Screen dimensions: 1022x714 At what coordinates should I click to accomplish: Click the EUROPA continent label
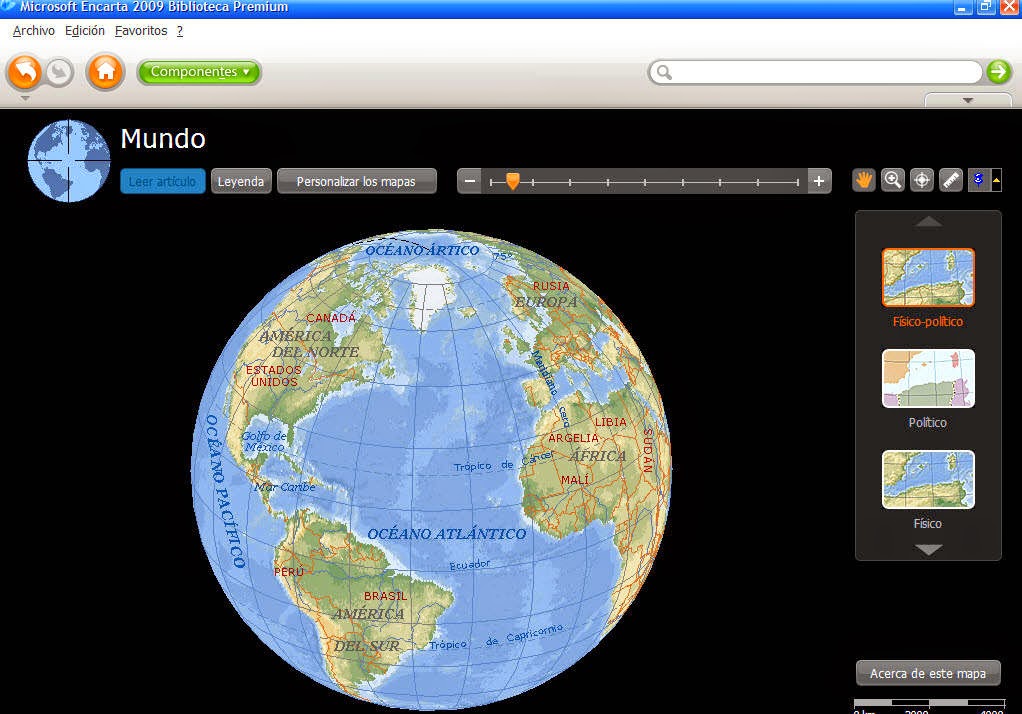tap(546, 302)
